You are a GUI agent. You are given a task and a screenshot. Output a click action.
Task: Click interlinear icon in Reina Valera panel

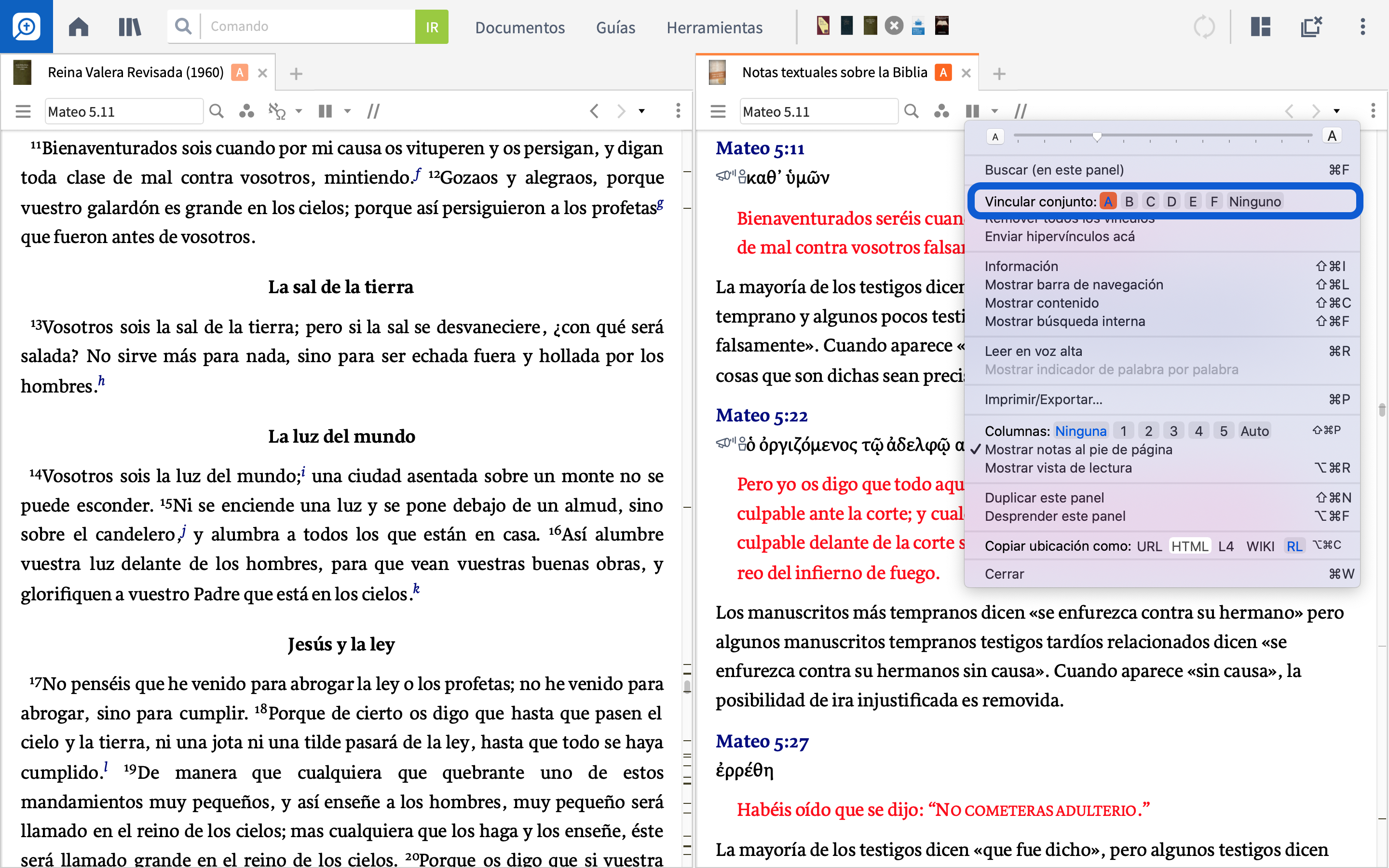(277, 111)
